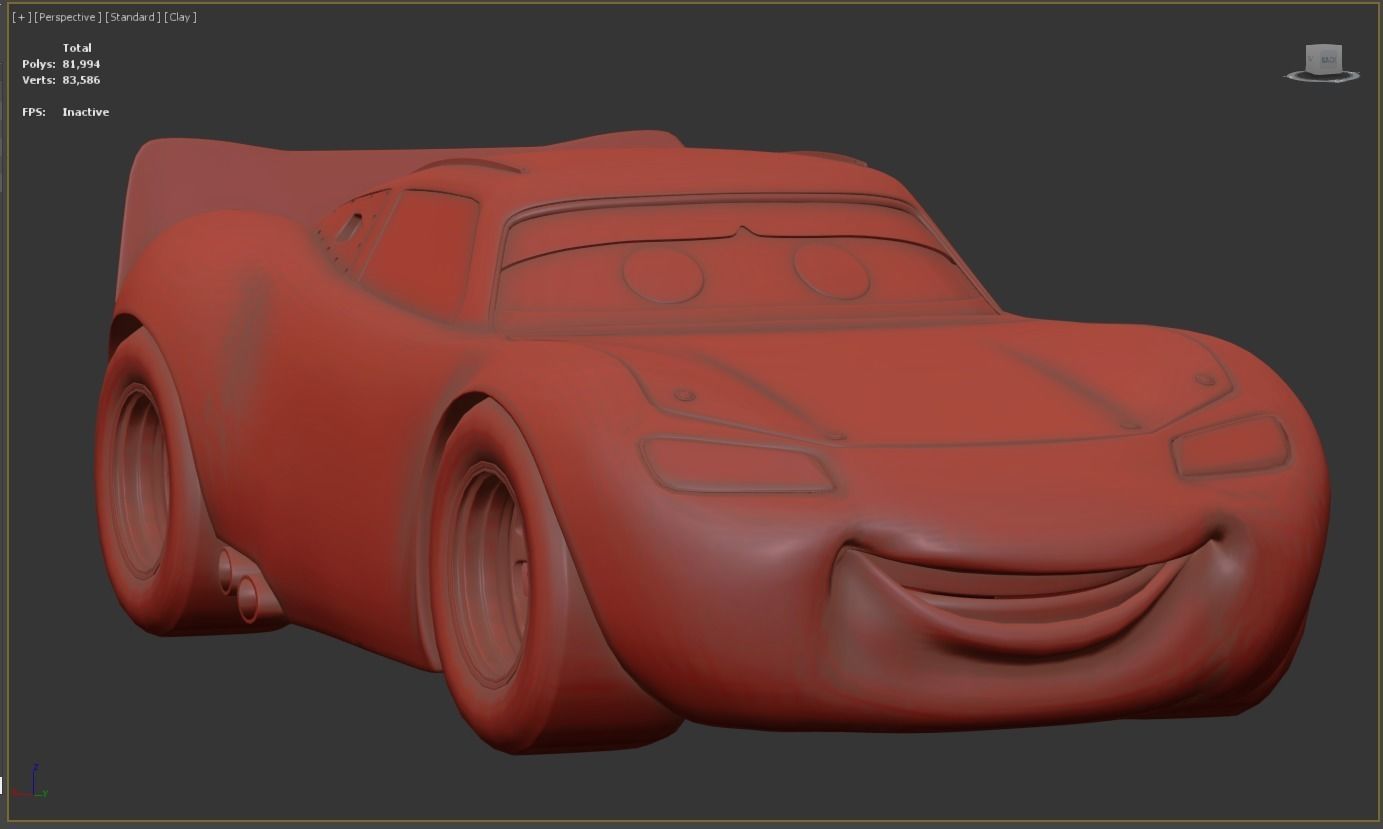1383x829 pixels.
Task: Select the Polys count text 81,994
Action: [81, 64]
